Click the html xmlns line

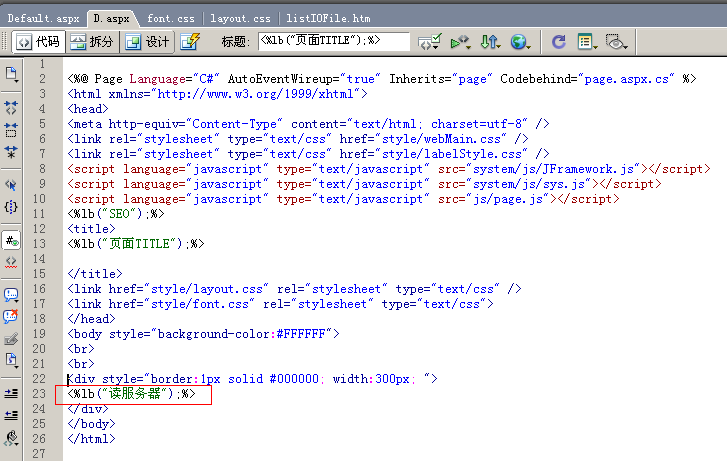[x=217, y=94]
